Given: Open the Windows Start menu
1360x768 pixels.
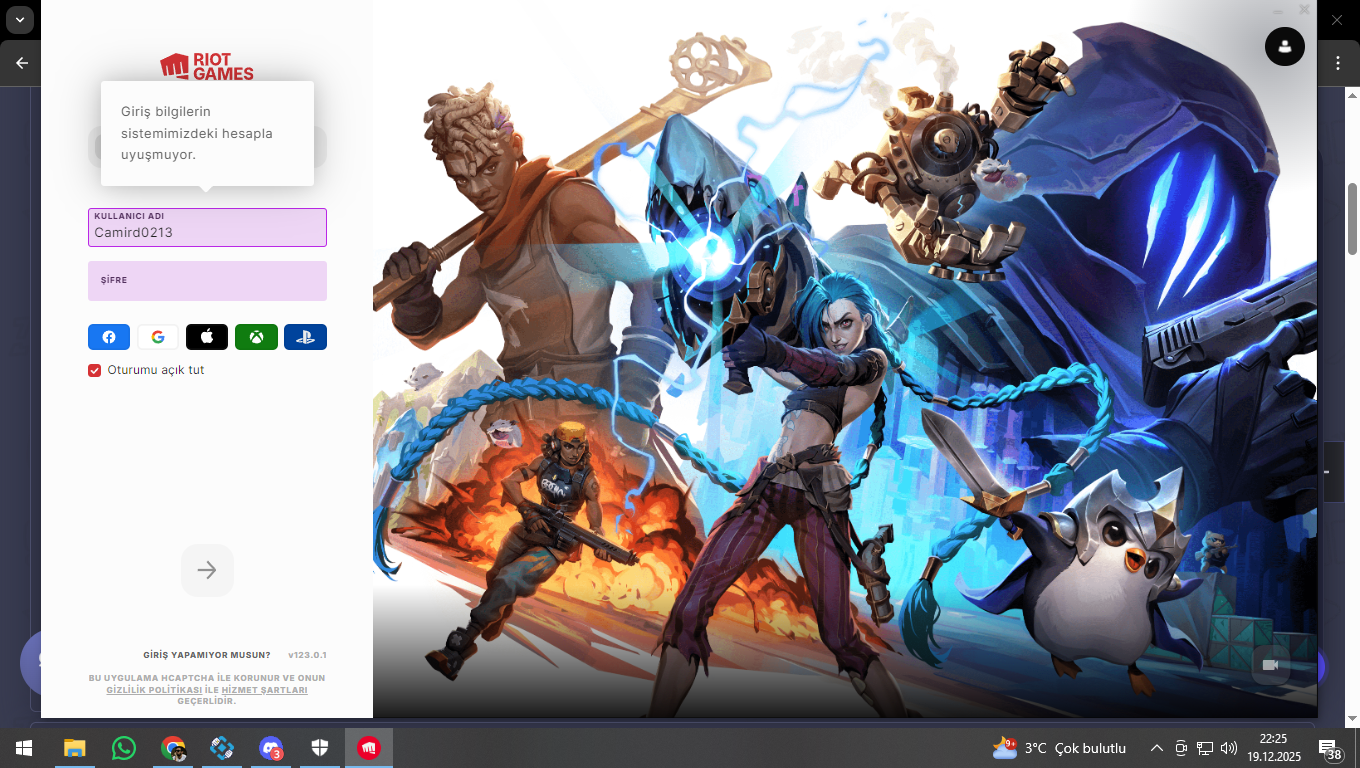Looking at the screenshot, I should click(x=23, y=748).
